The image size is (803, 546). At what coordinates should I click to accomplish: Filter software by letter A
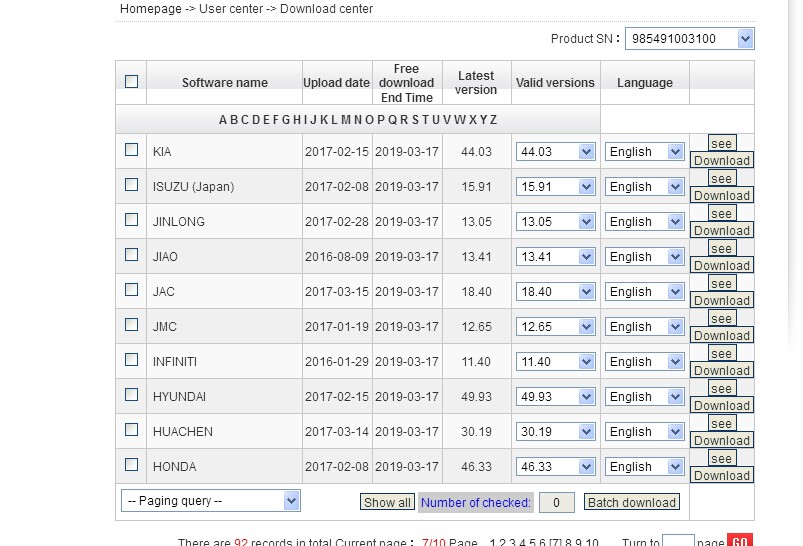223,120
